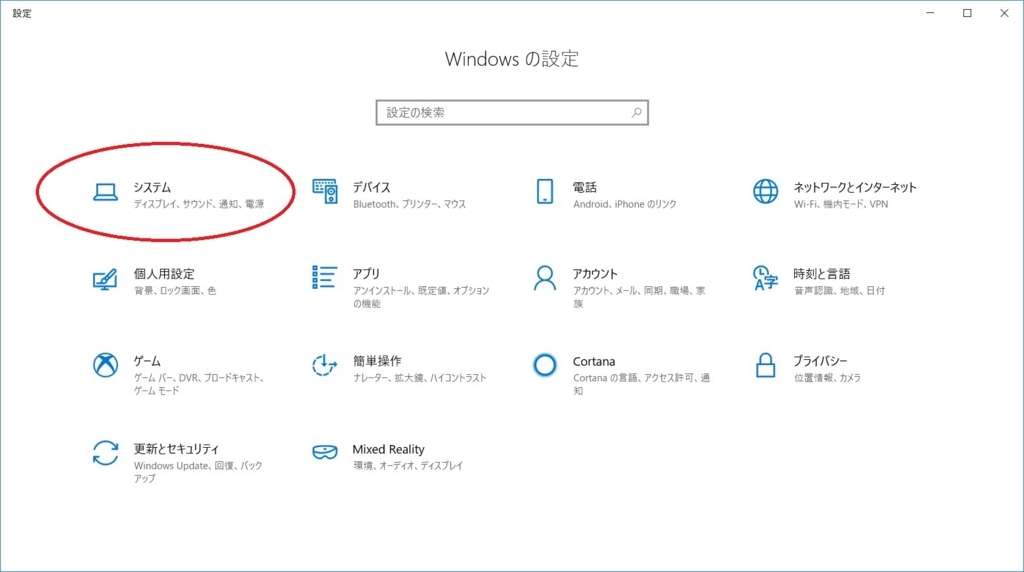Open the システム category title
1024x572 pixels.
[152, 187]
